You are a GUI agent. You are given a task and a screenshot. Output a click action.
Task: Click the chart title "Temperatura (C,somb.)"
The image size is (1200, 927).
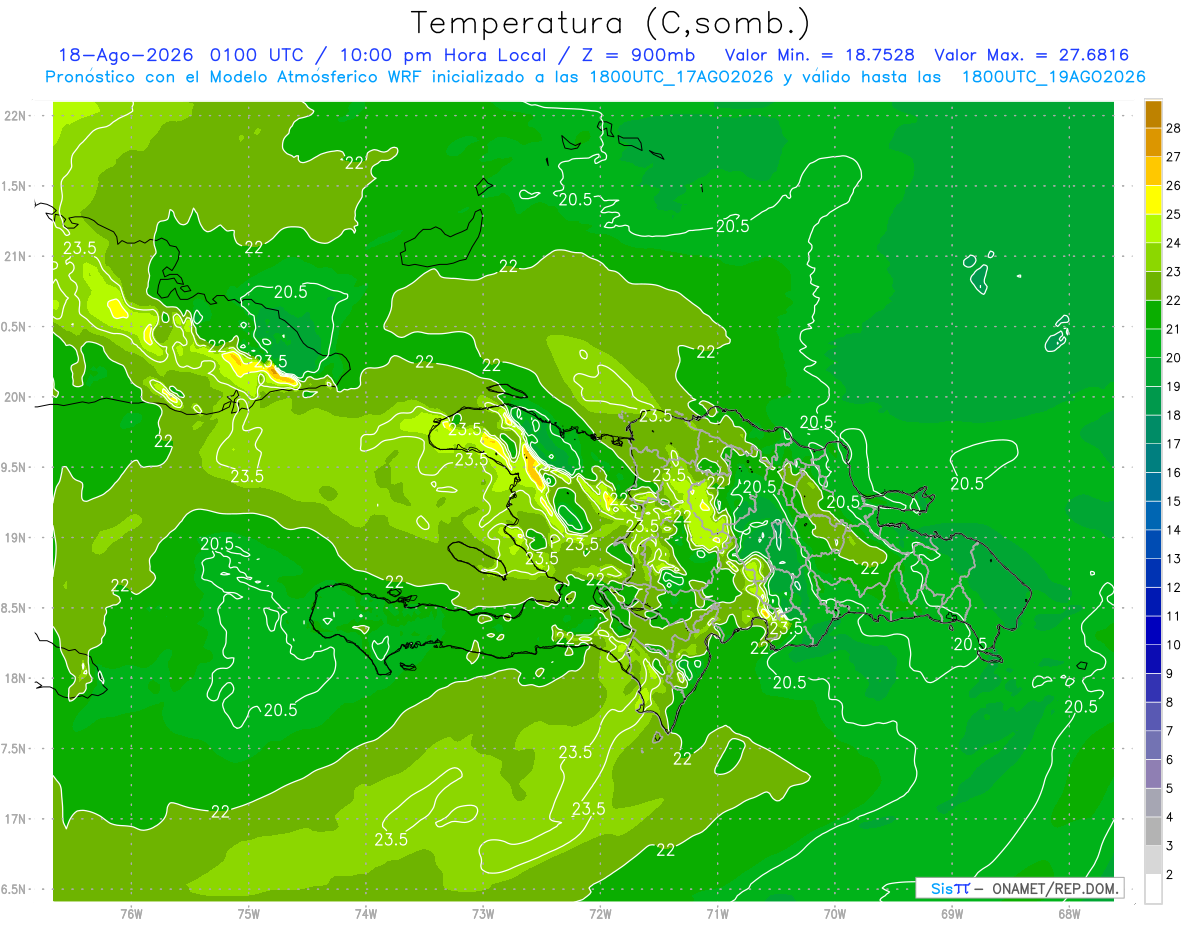[x=610, y=23]
